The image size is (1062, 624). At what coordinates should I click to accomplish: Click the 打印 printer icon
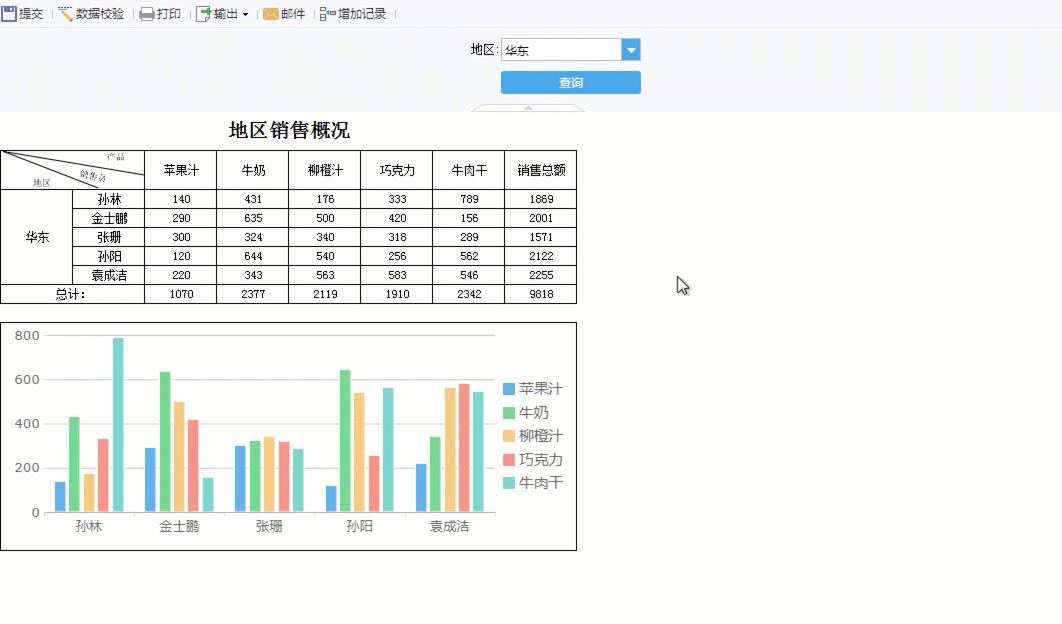(147, 14)
